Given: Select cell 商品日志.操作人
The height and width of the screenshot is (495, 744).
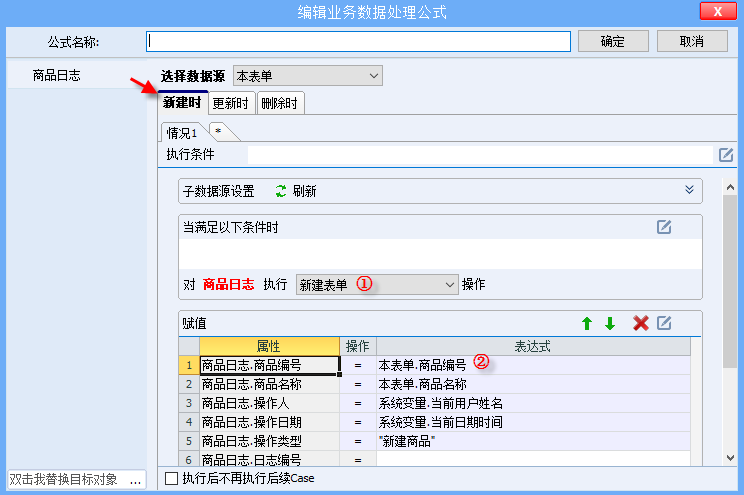Looking at the screenshot, I should (269, 403).
